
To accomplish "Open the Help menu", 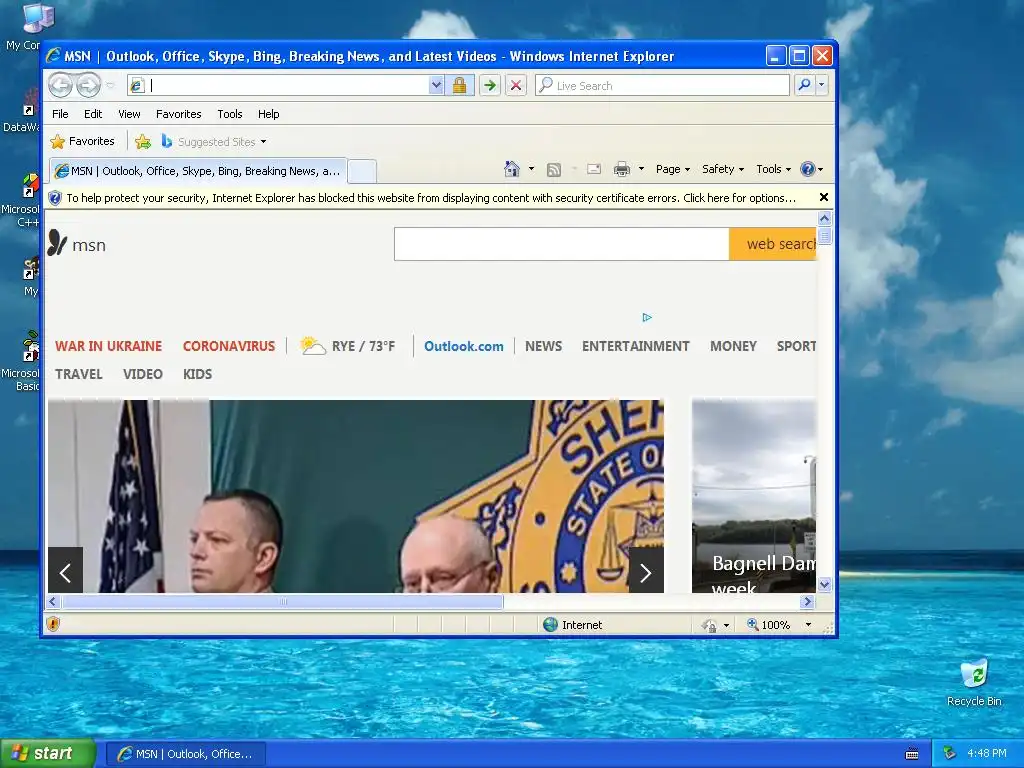I will pos(268,114).
